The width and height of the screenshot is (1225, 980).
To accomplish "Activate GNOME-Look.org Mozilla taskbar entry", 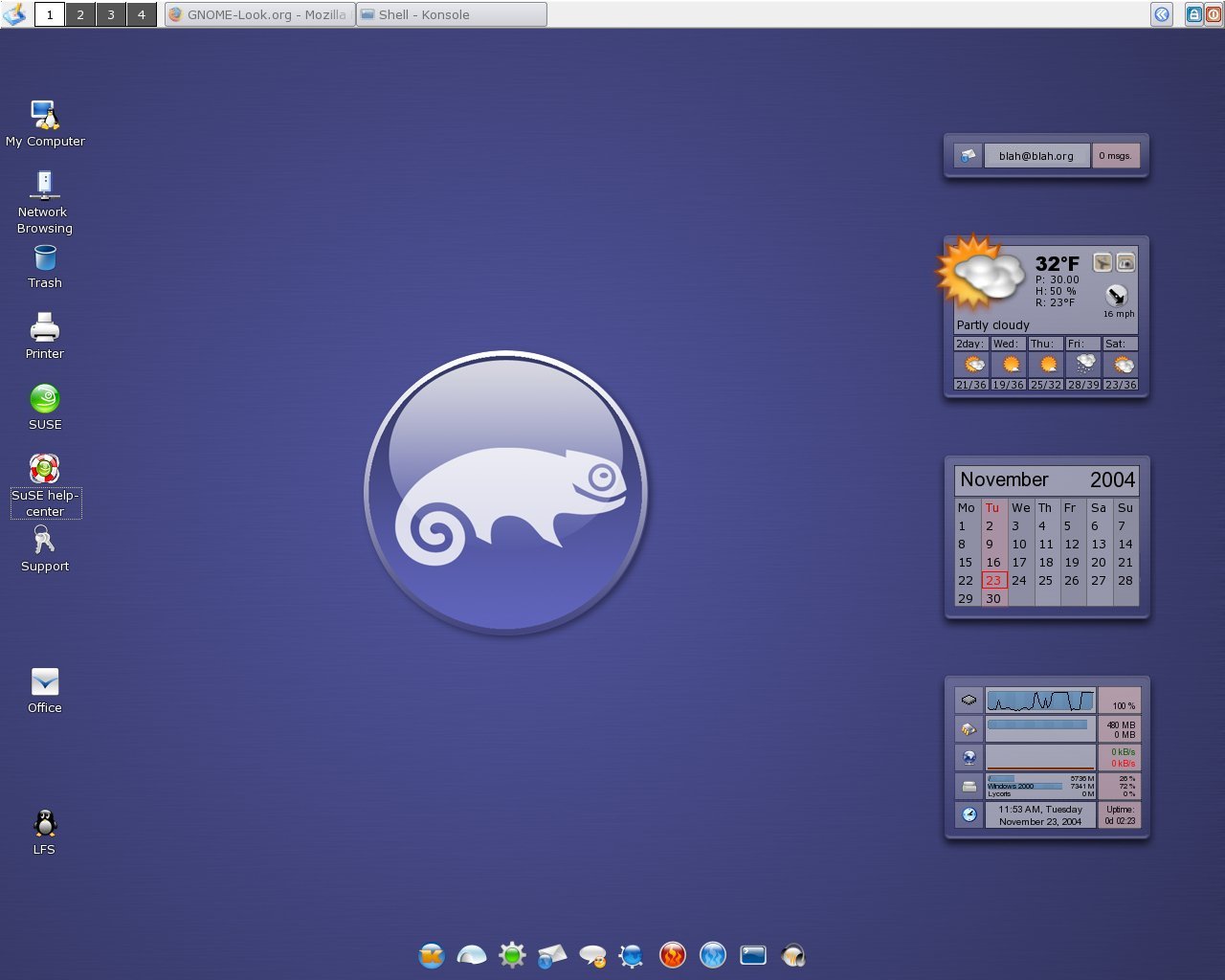I will tap(259, 14).
